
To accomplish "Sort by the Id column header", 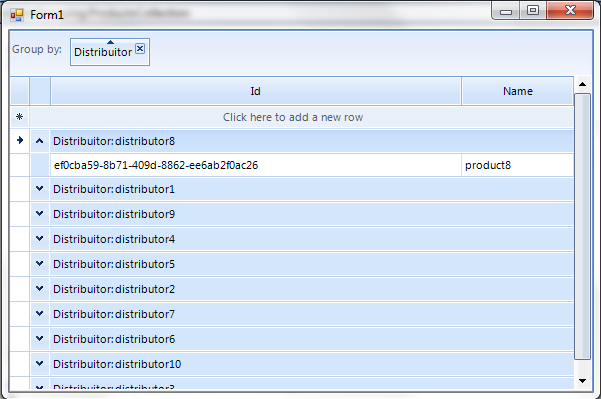I will click(x=256, y=91).
